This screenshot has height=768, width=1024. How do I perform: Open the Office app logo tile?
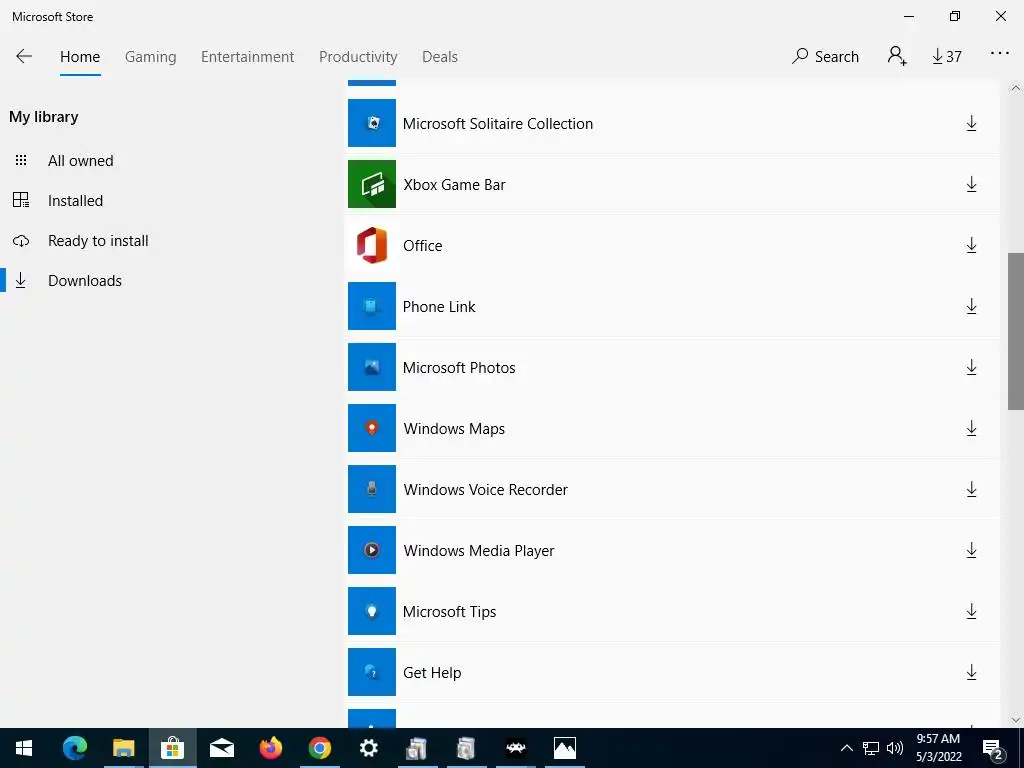[x=372, y=245]
